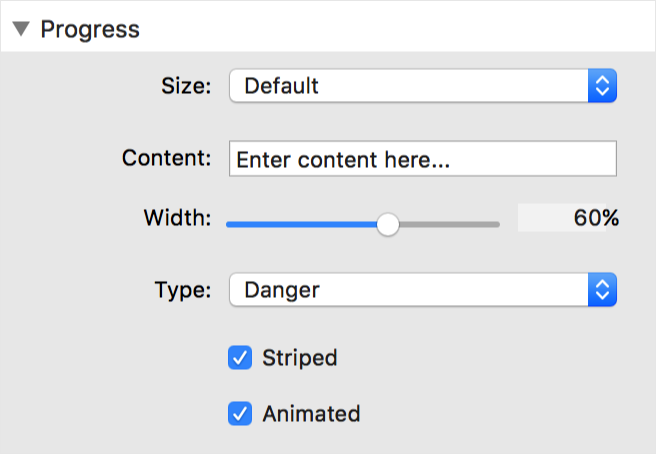
Task: Open the Type dropdown showing Danger
Action: 423,290
